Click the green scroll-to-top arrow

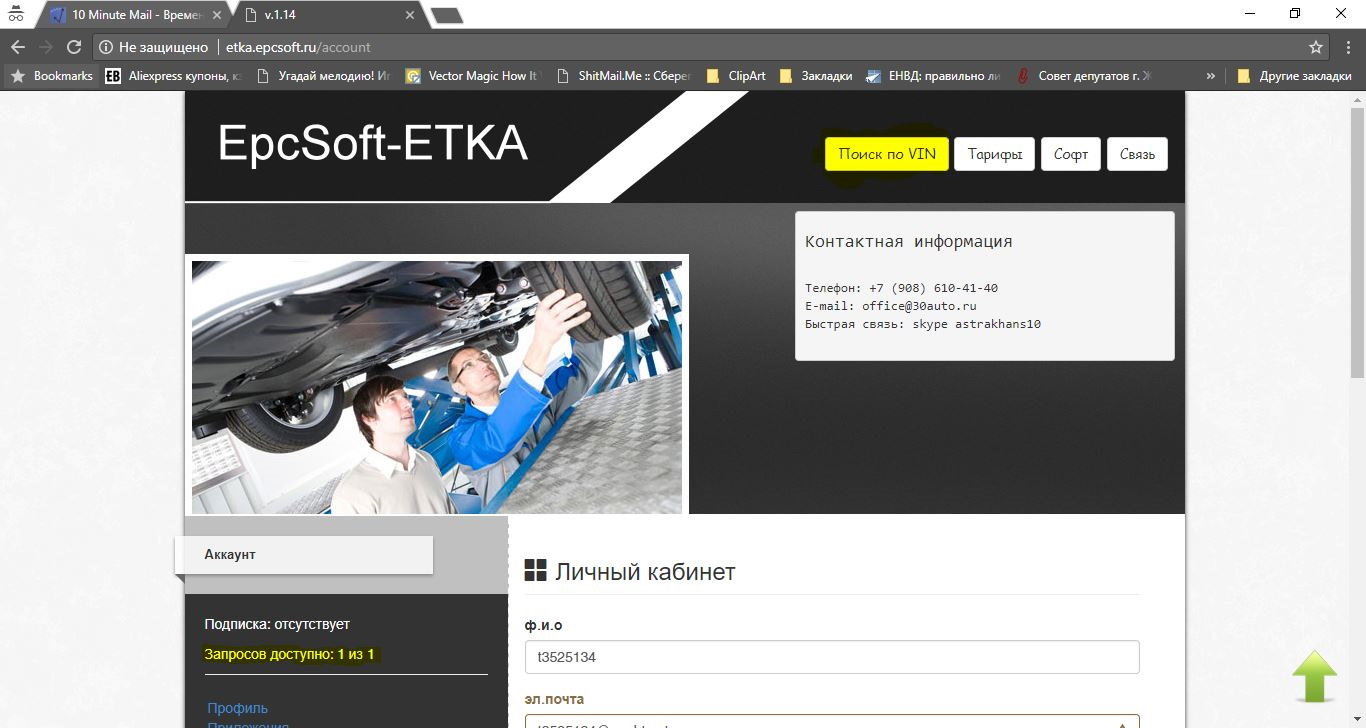point(1314,676)
